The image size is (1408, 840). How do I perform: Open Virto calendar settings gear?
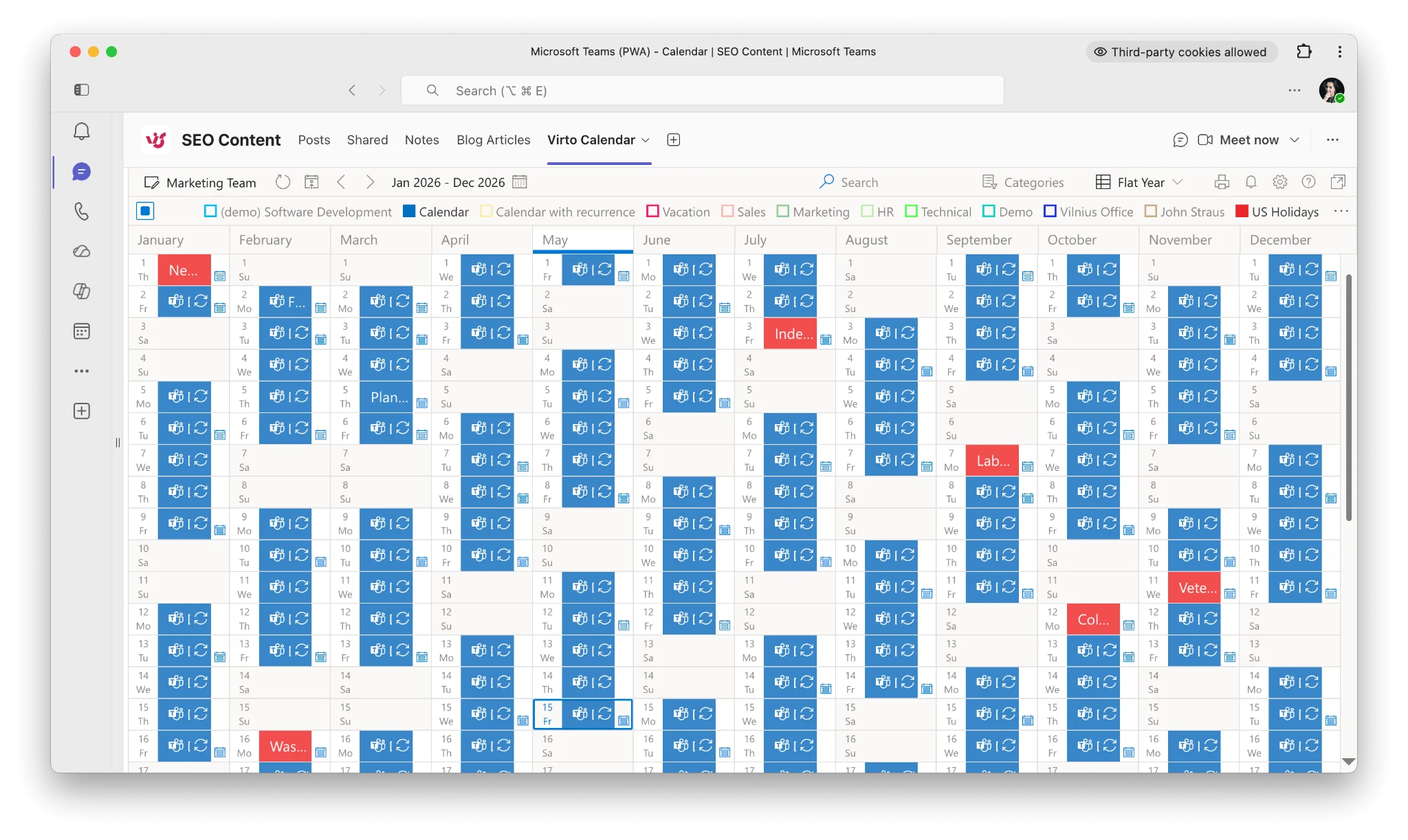click(1279, 182)
